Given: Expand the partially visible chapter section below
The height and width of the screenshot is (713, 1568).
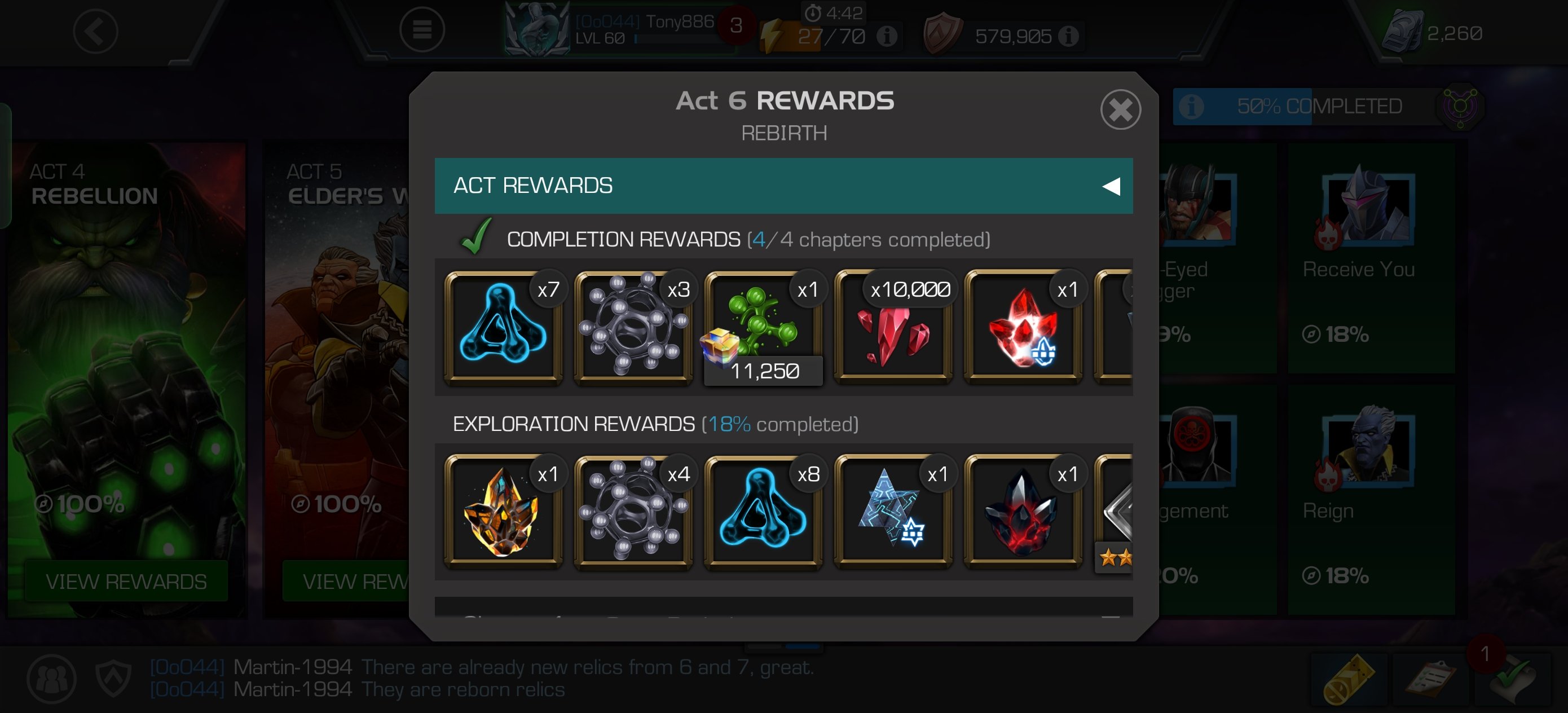Looking at the screenshot, I should click(x=783, y=608).
